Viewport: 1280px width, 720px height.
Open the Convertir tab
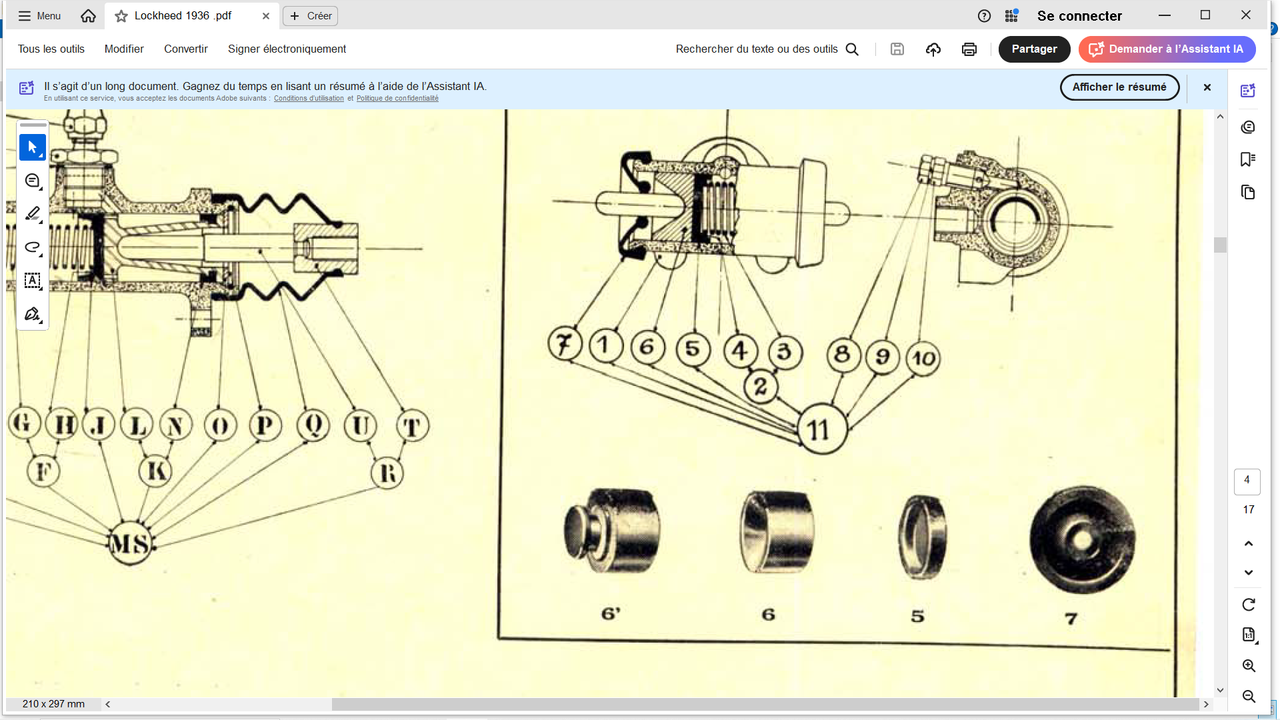click(186, 49)
